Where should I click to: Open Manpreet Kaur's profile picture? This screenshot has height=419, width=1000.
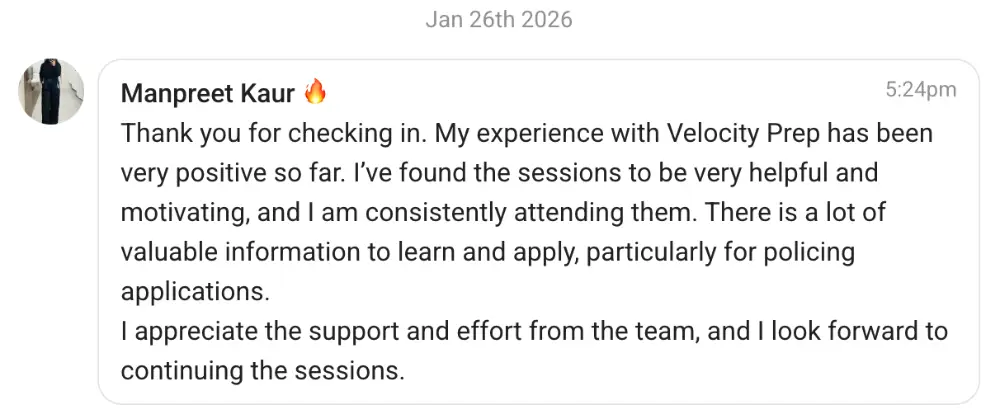pyautogui.click(x=51, y=91)
